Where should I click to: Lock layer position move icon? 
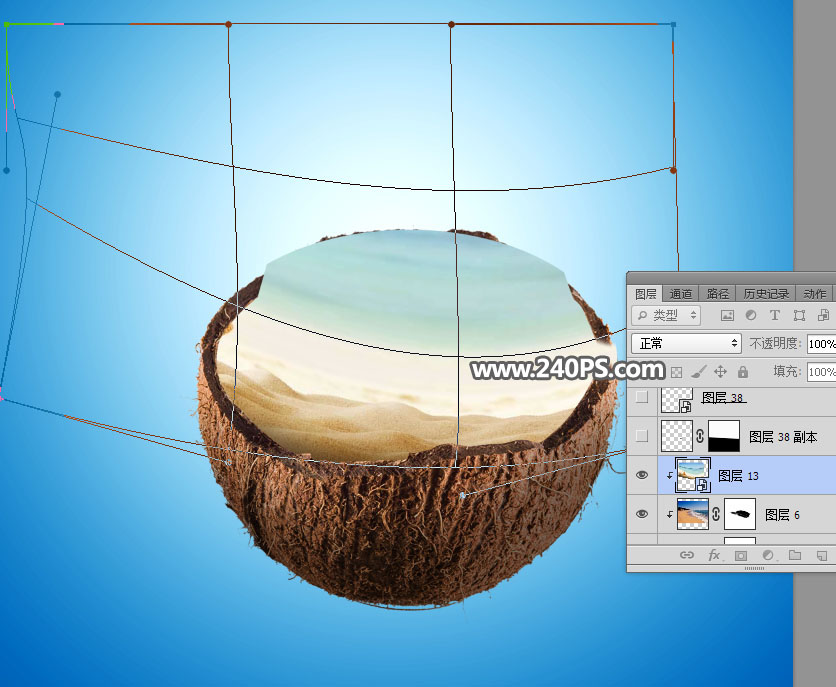point(720,371)
